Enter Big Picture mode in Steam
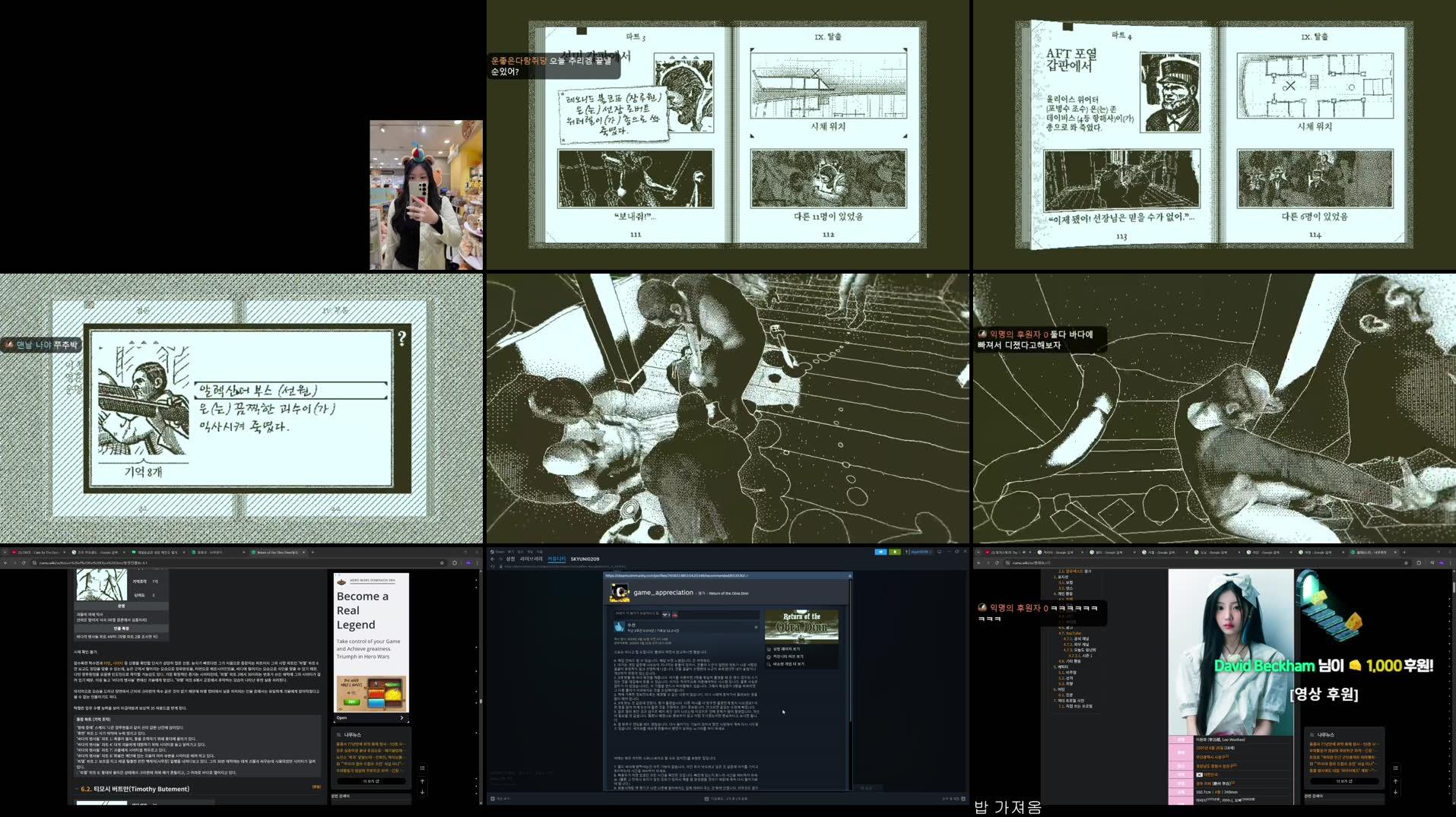This screenshot has width=1456, height=817. click(939, 552)
